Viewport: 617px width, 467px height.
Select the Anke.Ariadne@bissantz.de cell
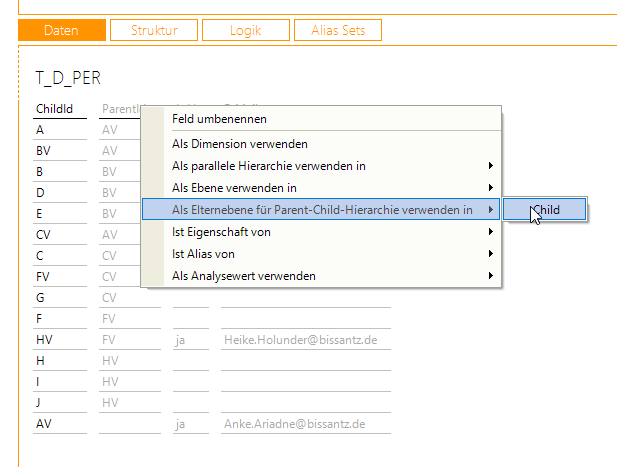pyautogui.click(x=292, y=424)
